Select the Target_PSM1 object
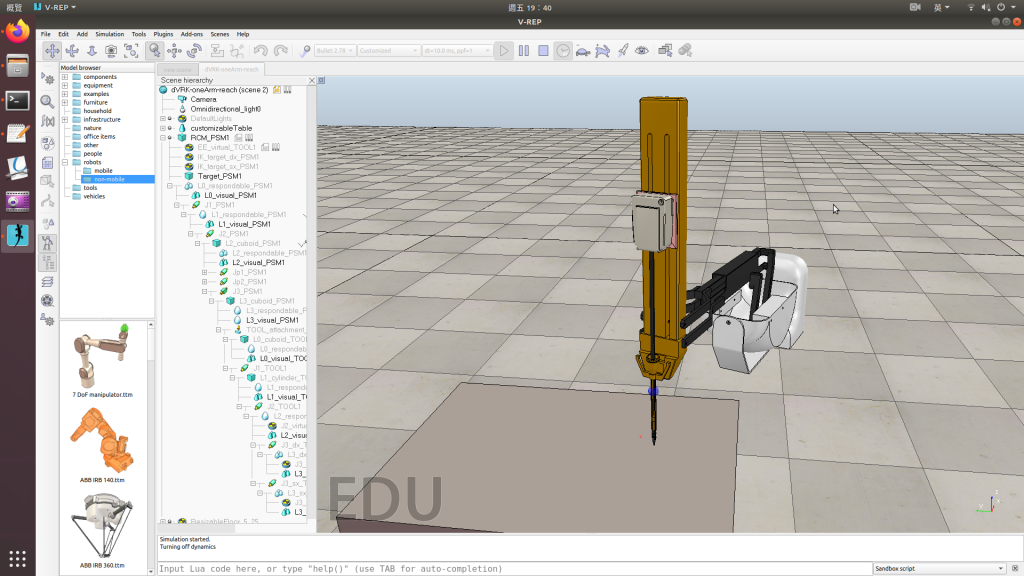This screenshot has width=1024, height=576. pos(219,176)
